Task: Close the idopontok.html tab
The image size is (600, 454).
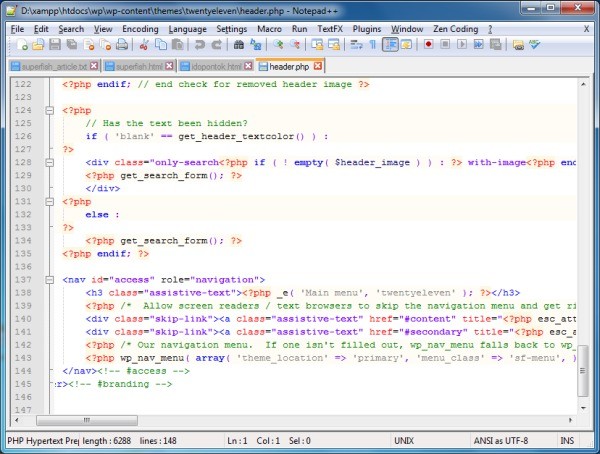Action: (x=248, y=66)
